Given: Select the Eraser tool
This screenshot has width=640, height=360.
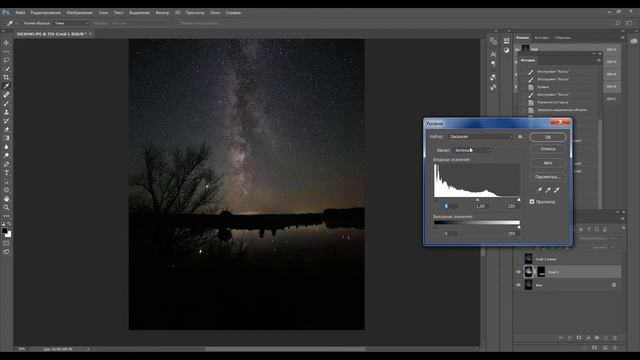Looking at the screenshot, I should (x=6, y=129).
